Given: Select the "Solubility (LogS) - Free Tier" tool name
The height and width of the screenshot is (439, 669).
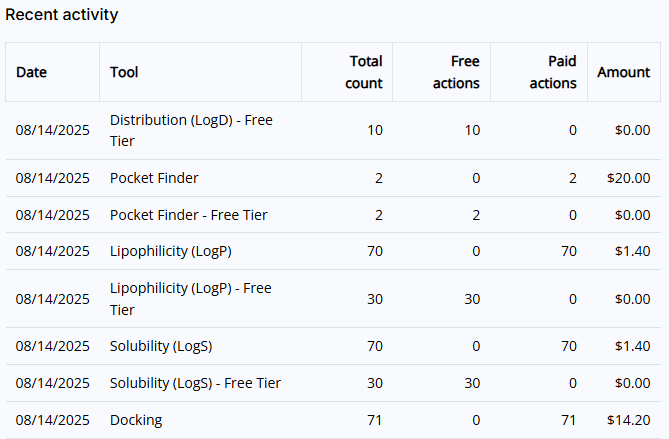Looking at the screenshot, I should (x=195, y=383).
